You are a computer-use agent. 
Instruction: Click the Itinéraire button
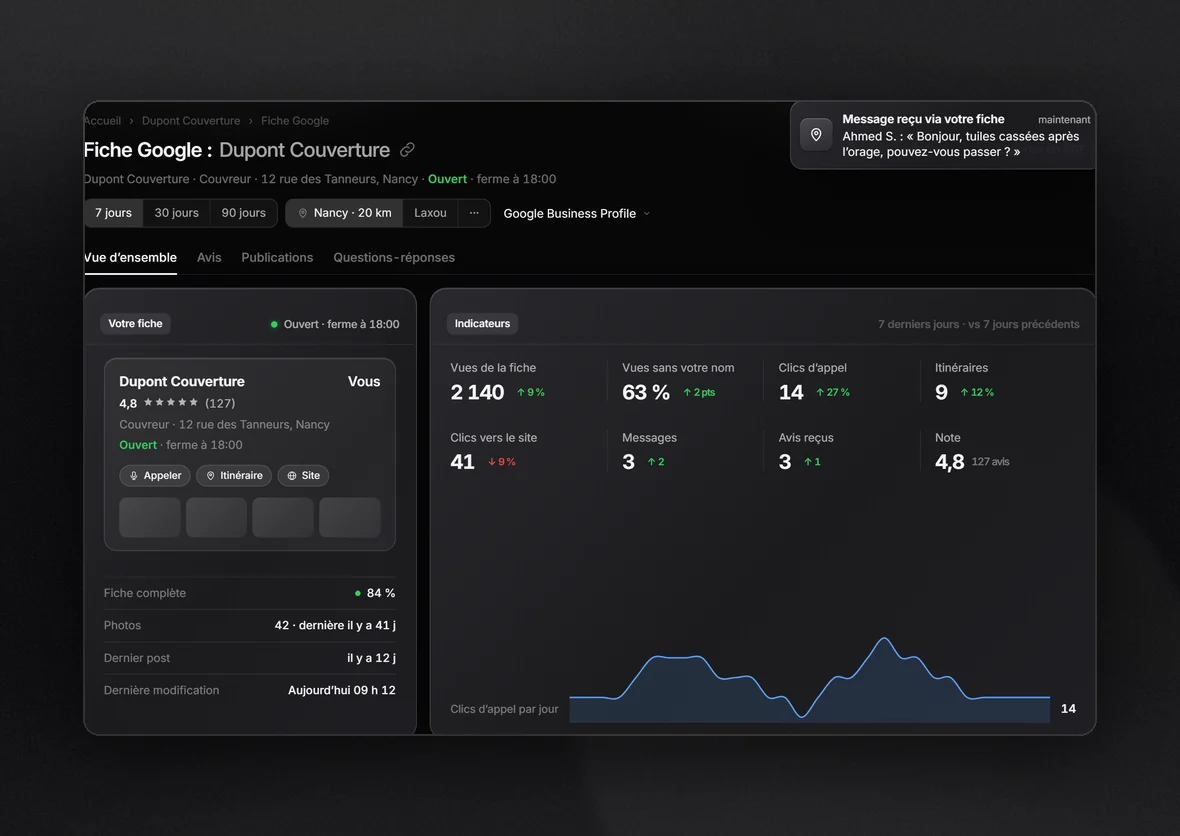pos(234,476)
